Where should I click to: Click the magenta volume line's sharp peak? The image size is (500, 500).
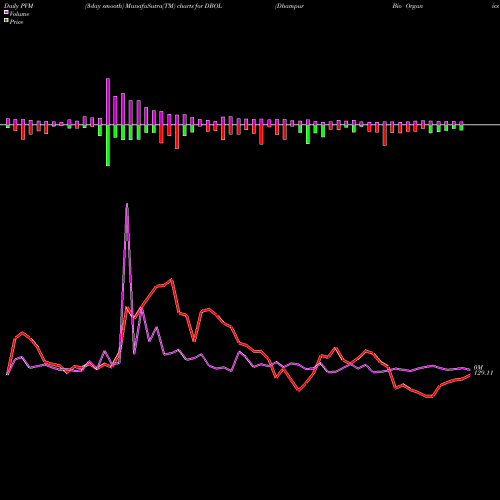127,204
